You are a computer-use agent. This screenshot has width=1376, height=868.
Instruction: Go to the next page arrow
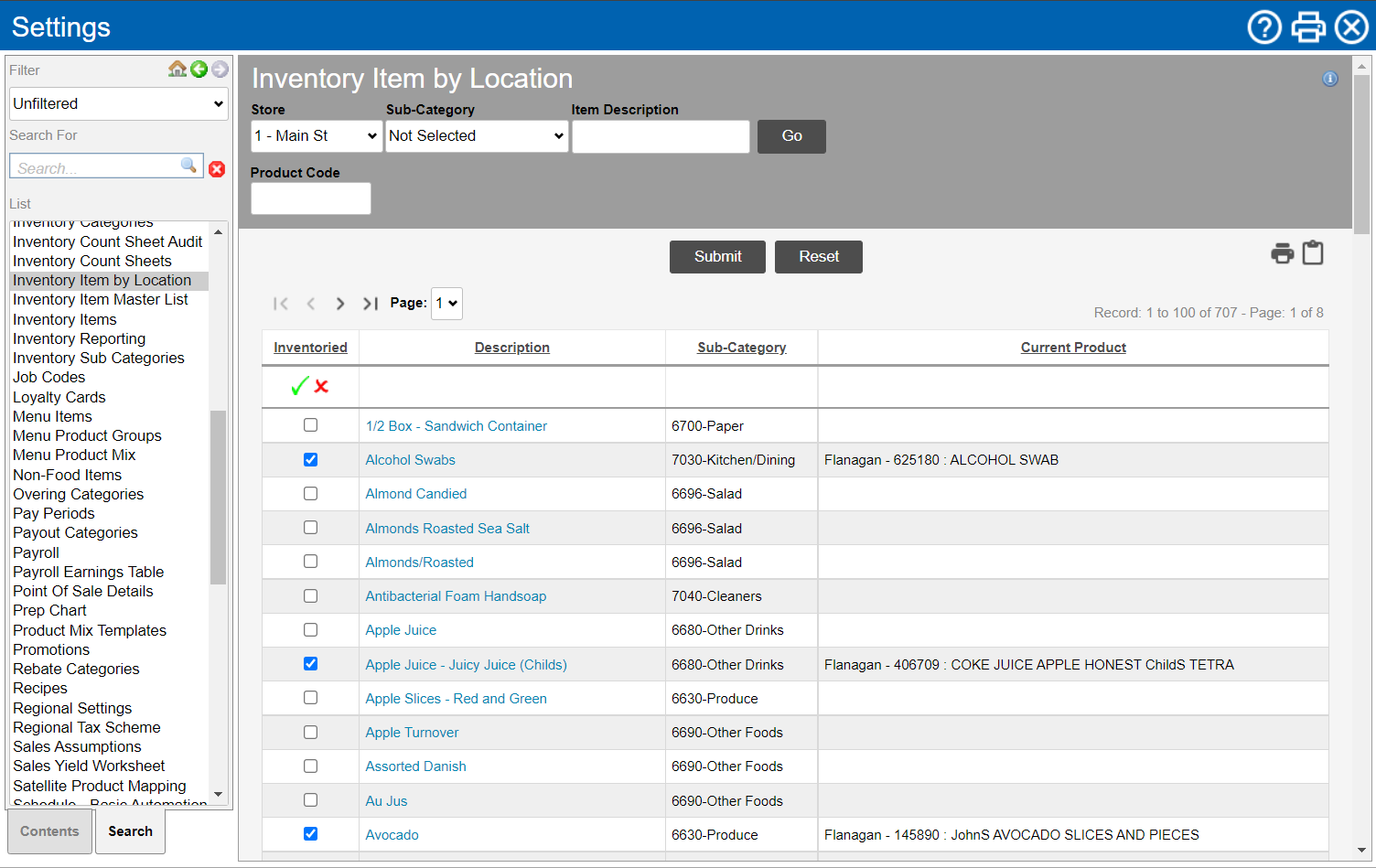coord(340,304)
